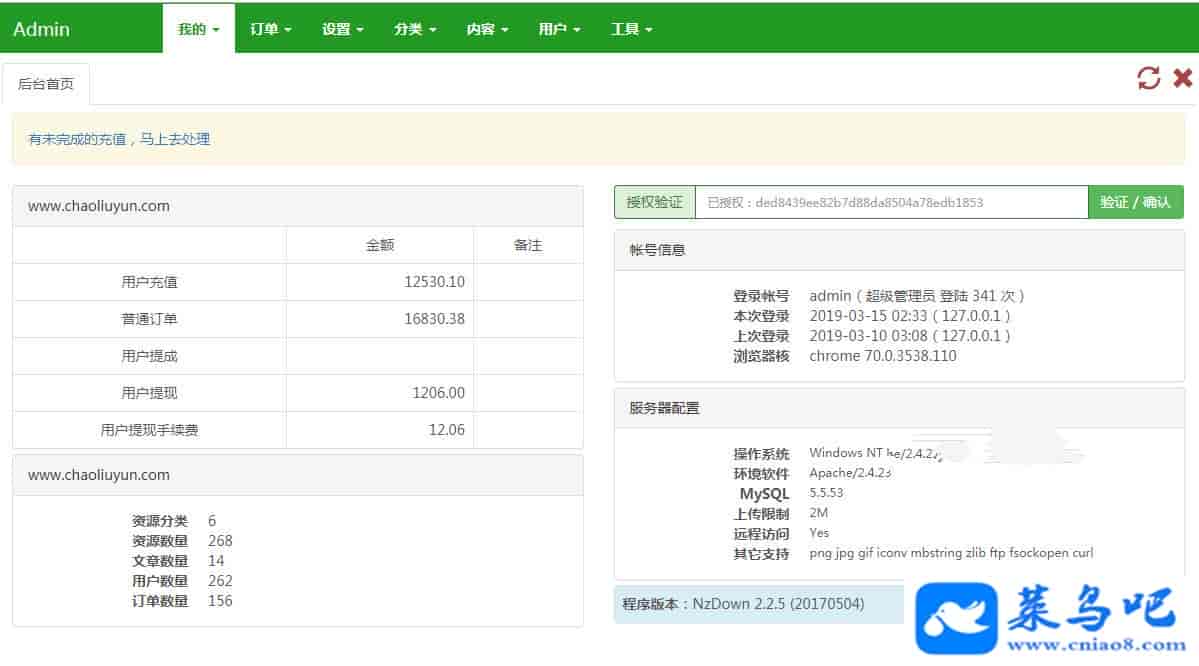Screen dimensions: 1199x666
Task: Click the unfinished recharge notice link
Action: point(119,140)
